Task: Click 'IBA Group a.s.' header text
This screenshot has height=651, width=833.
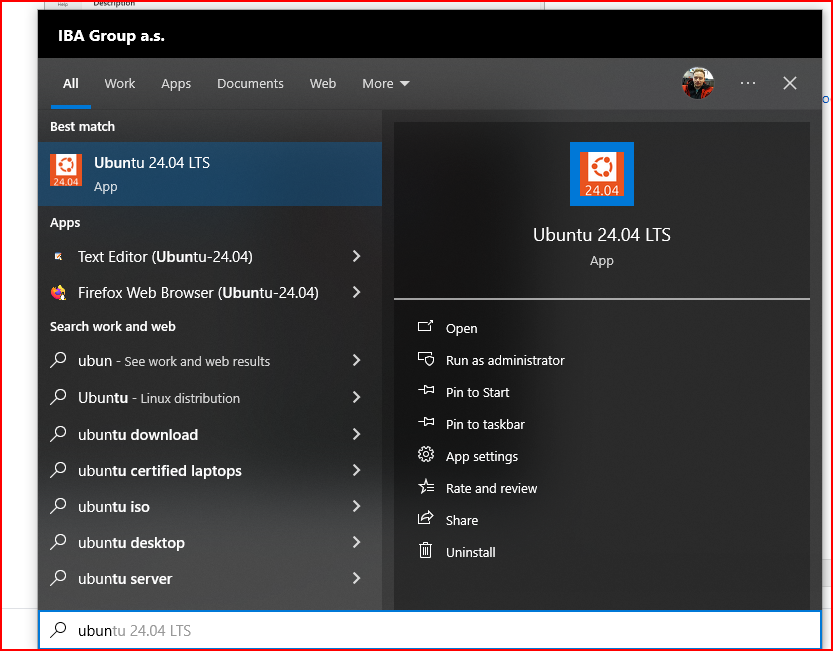Action: click(111, 36)
